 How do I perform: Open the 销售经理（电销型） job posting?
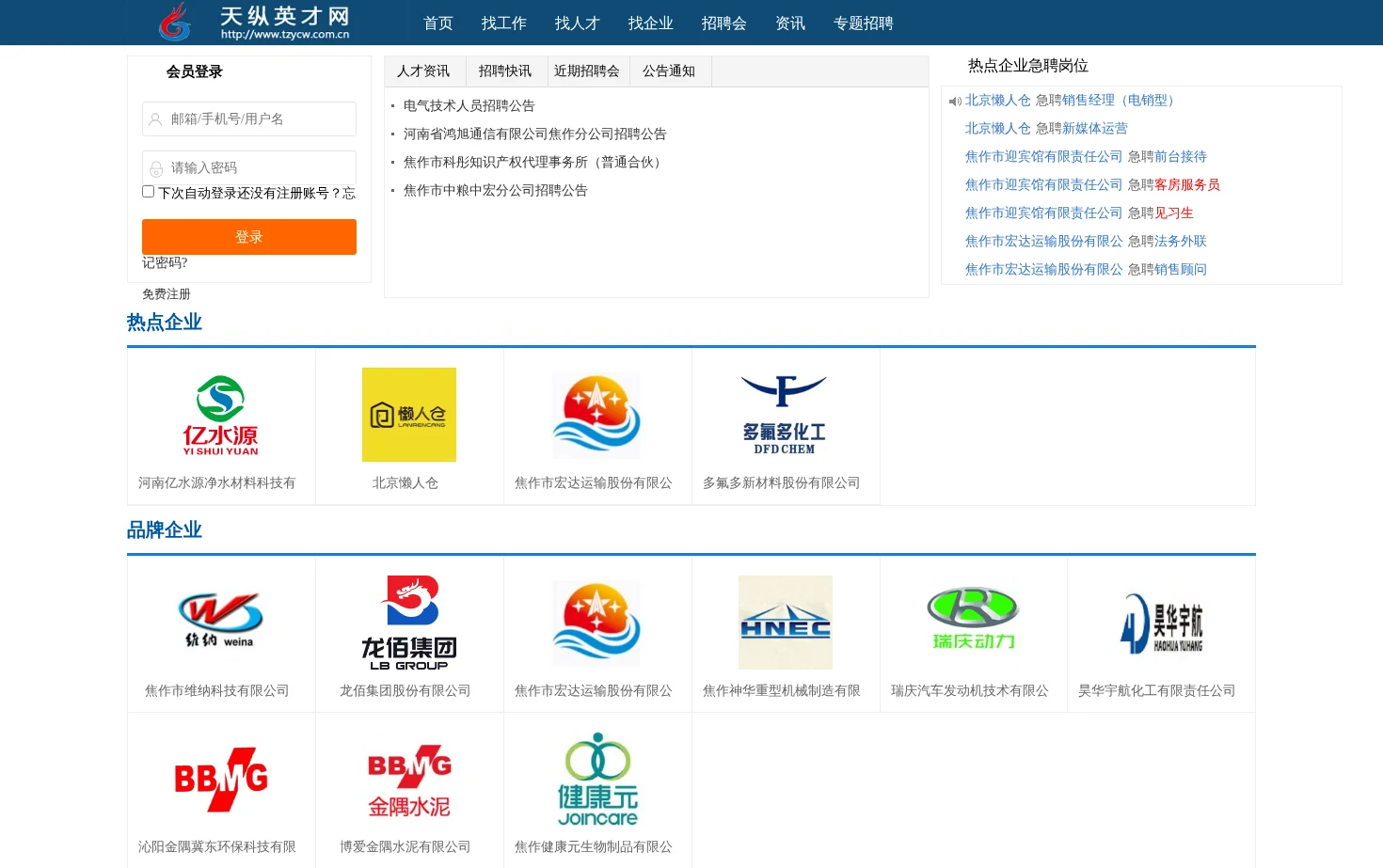coord(1121,101)
